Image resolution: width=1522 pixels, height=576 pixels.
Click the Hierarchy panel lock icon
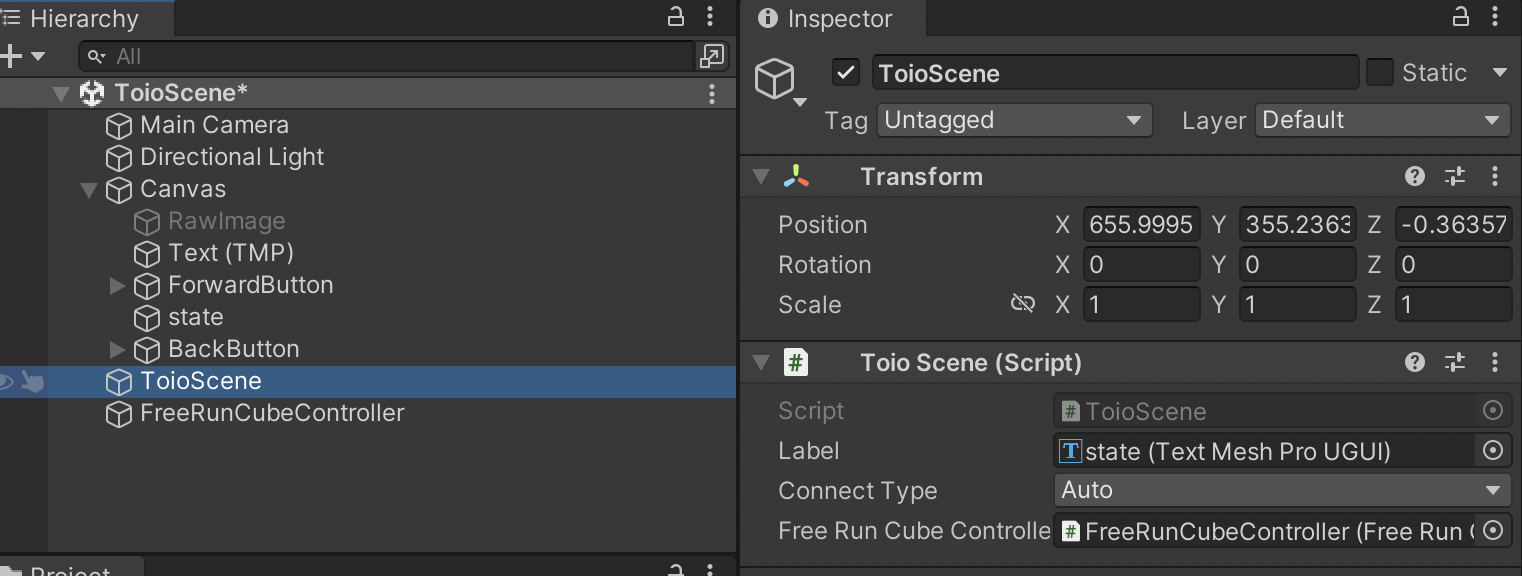point(676,17)
